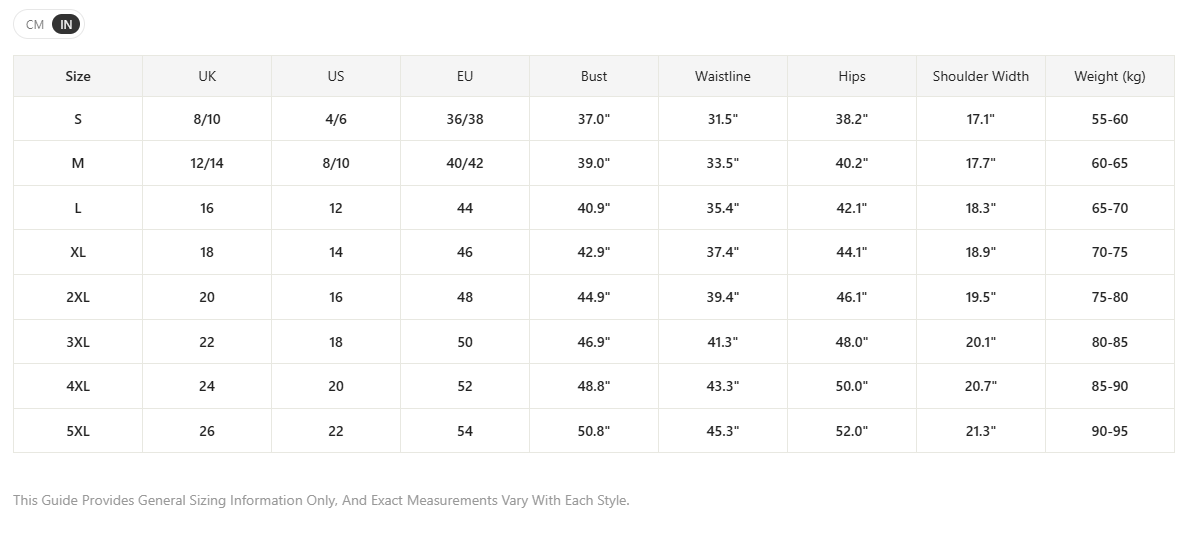Click the 90-95 weight cell
The image size is (1188, 534).
[x=1110, y=431]
